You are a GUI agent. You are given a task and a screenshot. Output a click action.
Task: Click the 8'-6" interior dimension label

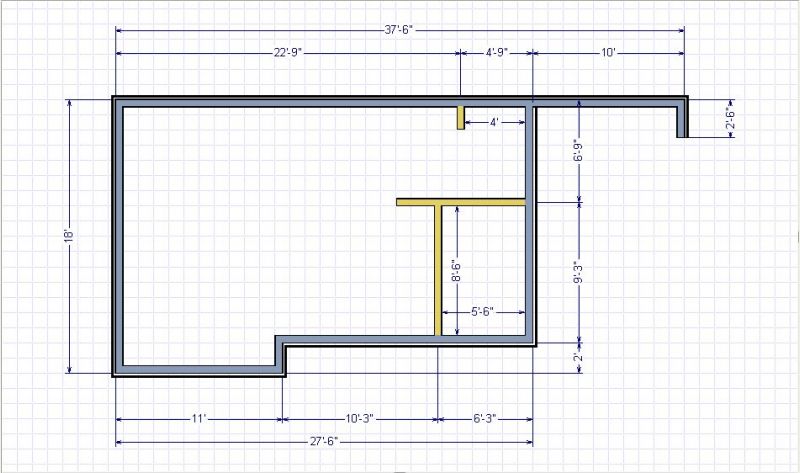click(x=457, y=271)
